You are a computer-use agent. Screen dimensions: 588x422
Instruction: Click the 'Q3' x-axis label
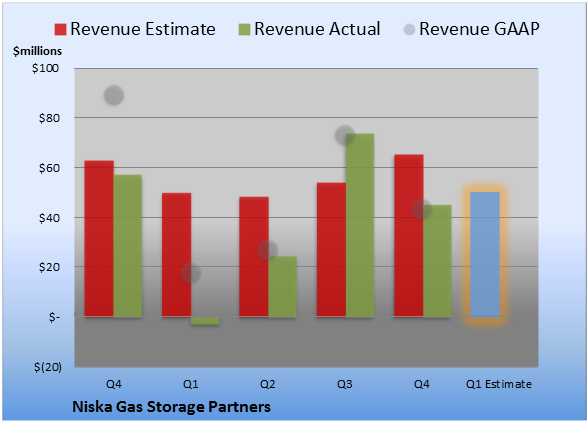[x=345, y=384]
